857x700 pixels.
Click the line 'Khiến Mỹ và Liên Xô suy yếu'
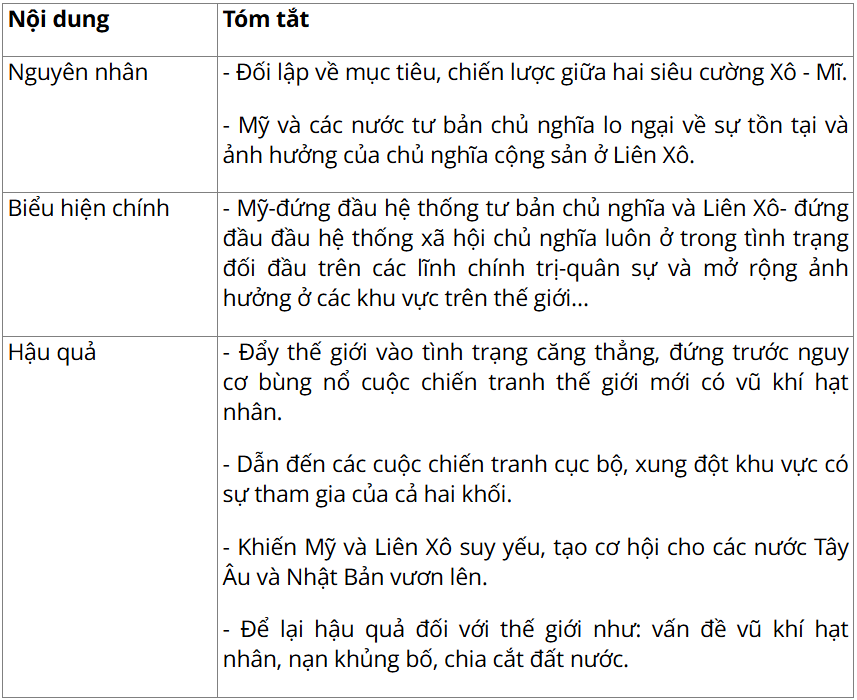(535, 548)
